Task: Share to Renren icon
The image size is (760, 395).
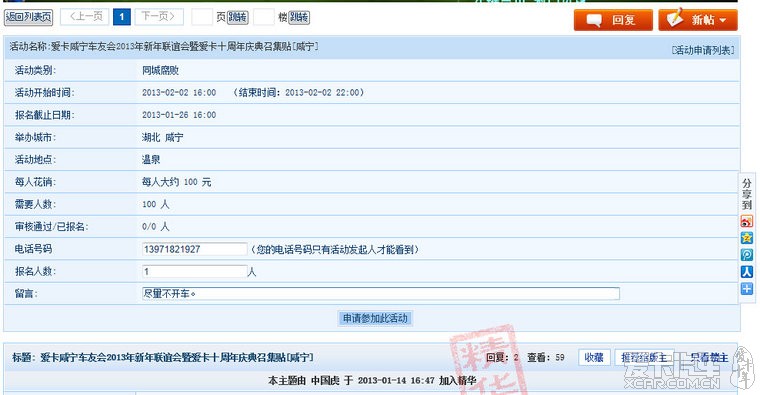Action: tap(746, 272)
